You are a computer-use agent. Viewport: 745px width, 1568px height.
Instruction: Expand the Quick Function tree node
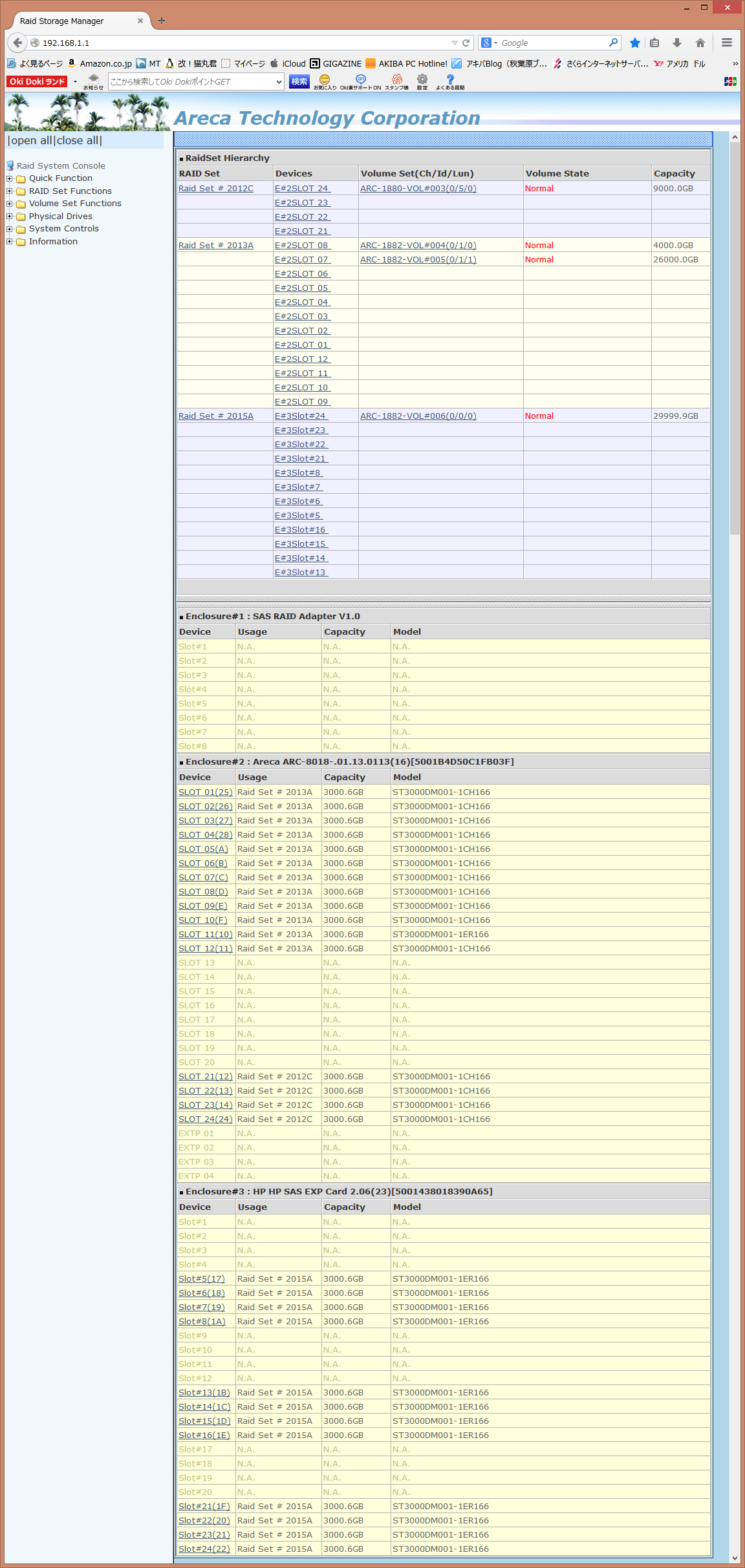(x=10, y=178)
